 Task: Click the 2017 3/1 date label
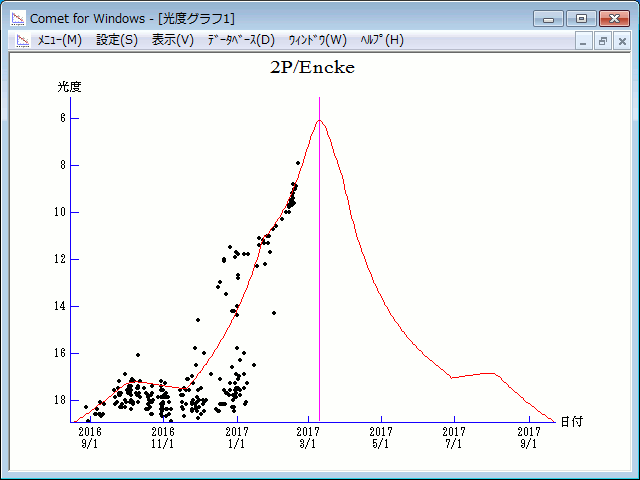point(308,438)
